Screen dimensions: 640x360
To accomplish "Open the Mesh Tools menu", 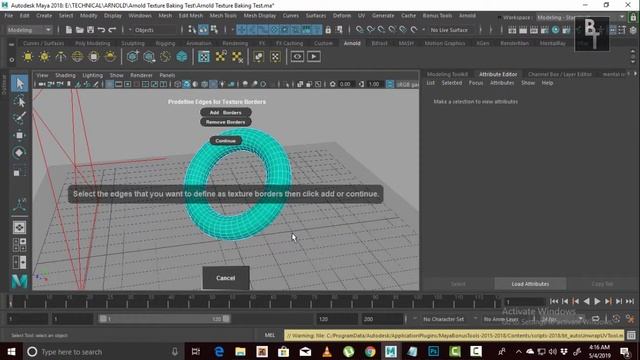I will click(223, 16).
